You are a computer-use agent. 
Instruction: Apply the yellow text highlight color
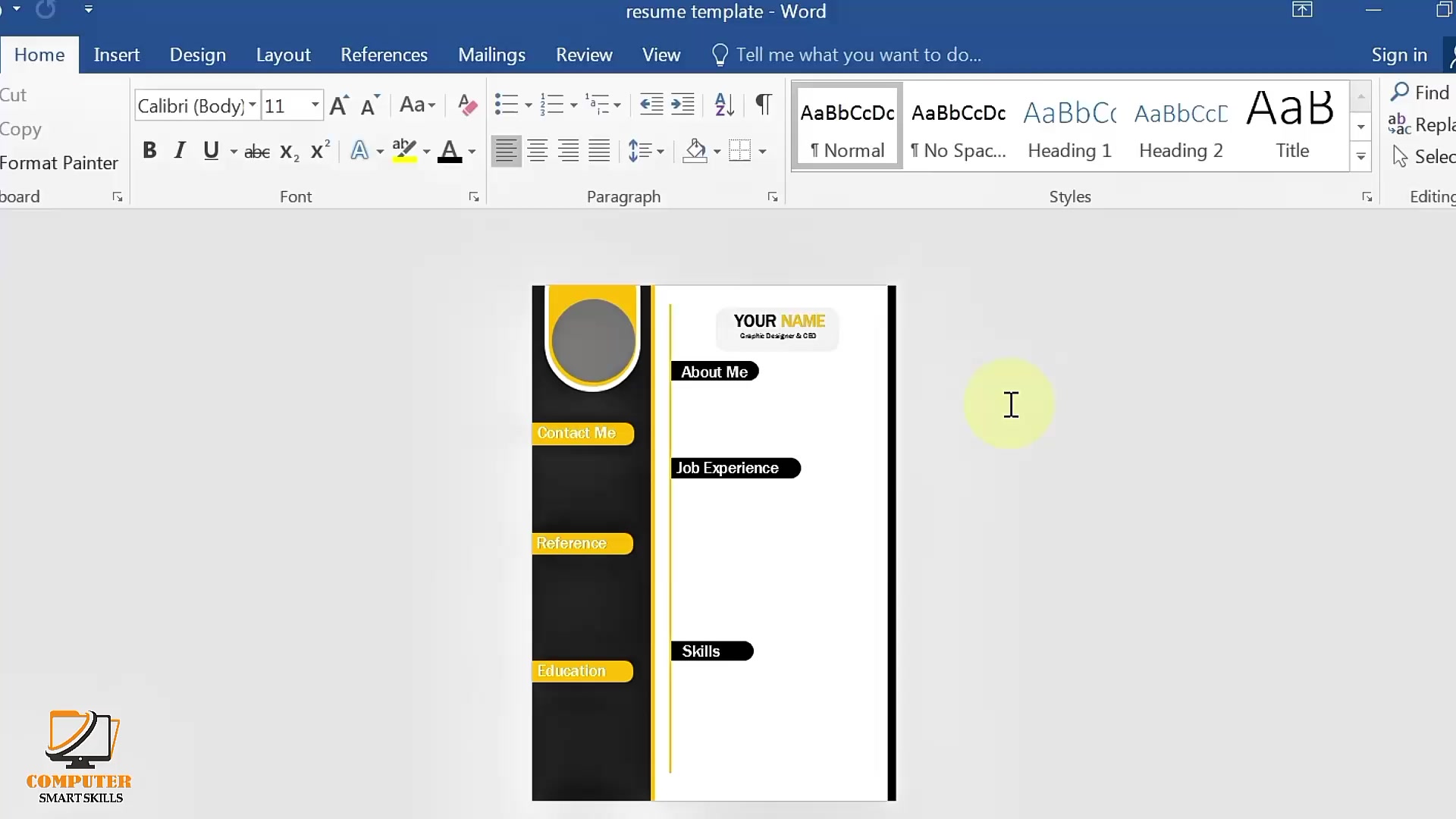click(x=404, y=151)
